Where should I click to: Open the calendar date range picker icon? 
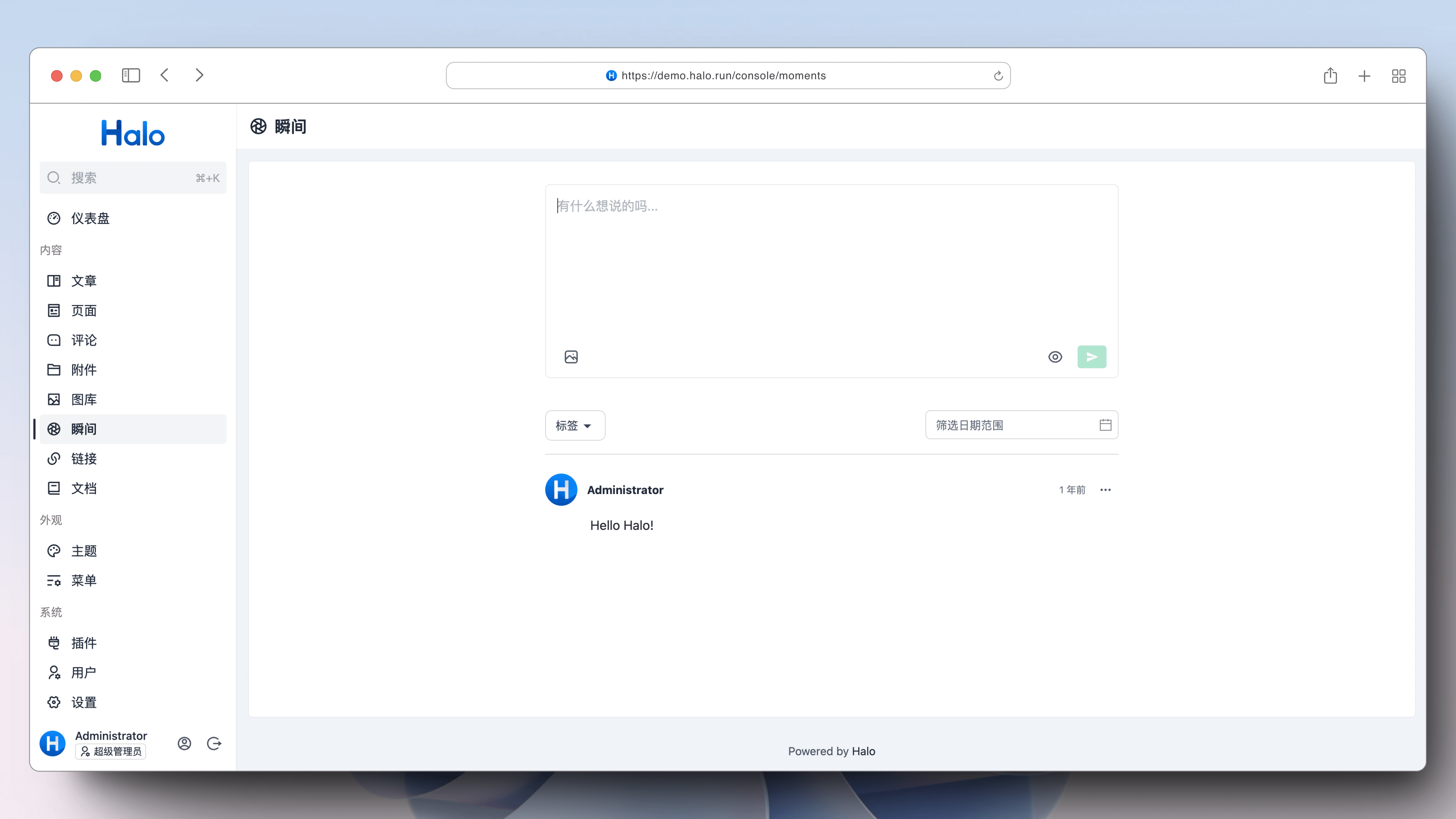pyautogui.click(x=1105, y=425)
